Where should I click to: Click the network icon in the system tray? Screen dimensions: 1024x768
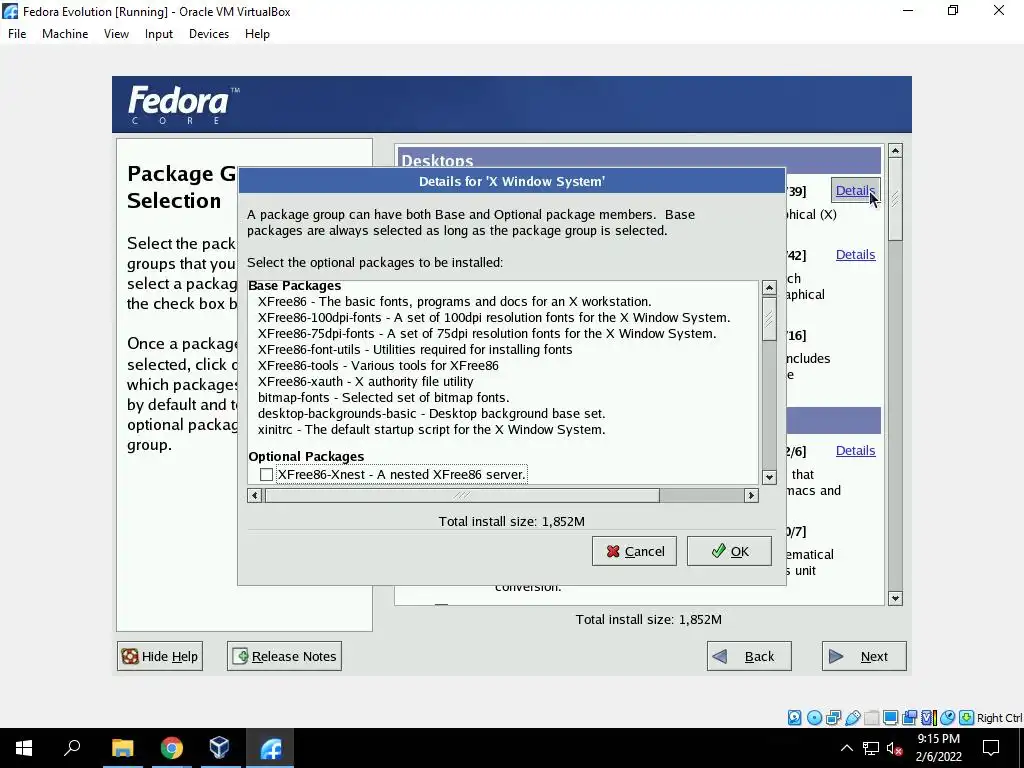[871, 748]
